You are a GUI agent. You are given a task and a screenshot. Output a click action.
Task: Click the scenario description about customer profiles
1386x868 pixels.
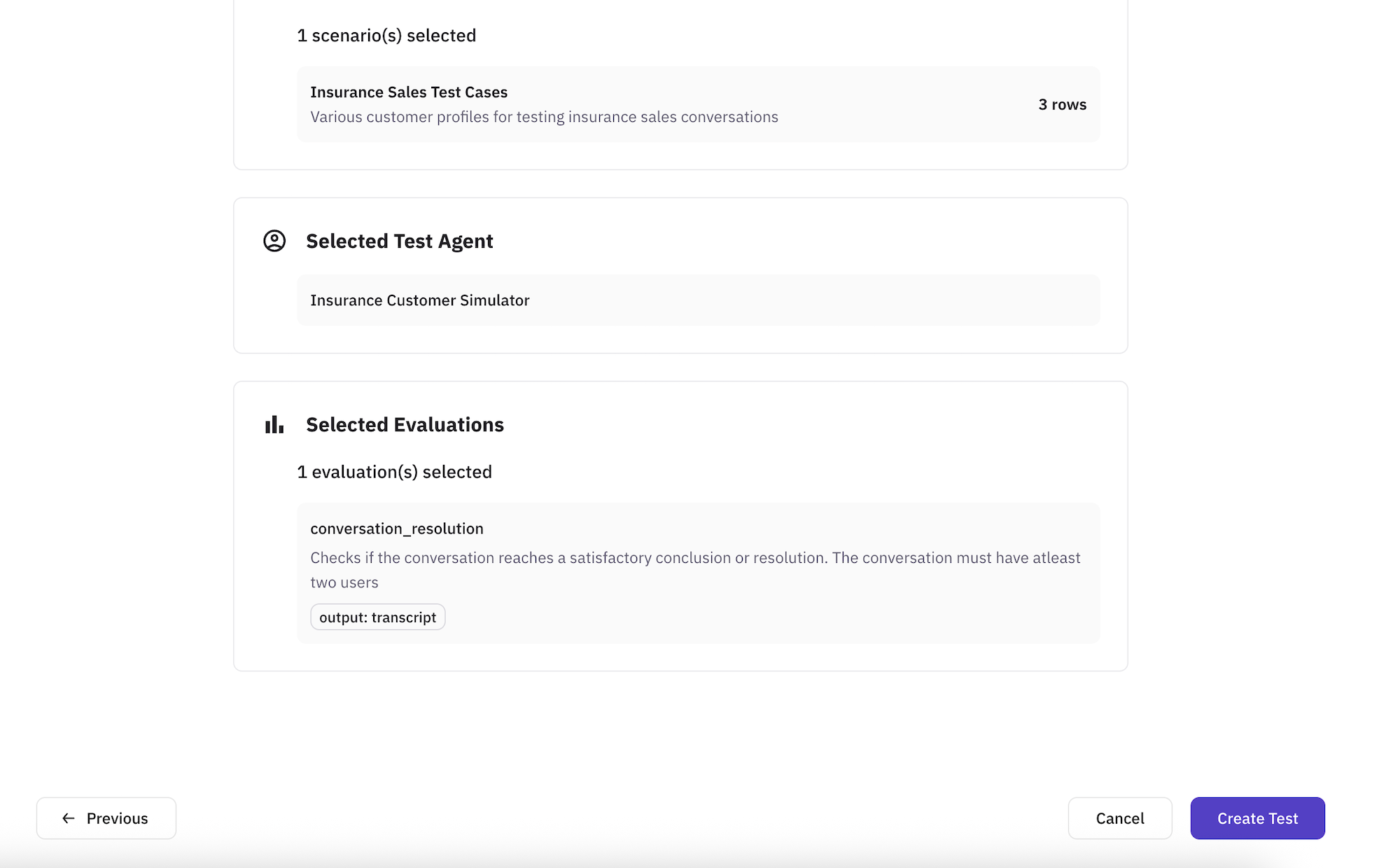click(x=544, y=117)
